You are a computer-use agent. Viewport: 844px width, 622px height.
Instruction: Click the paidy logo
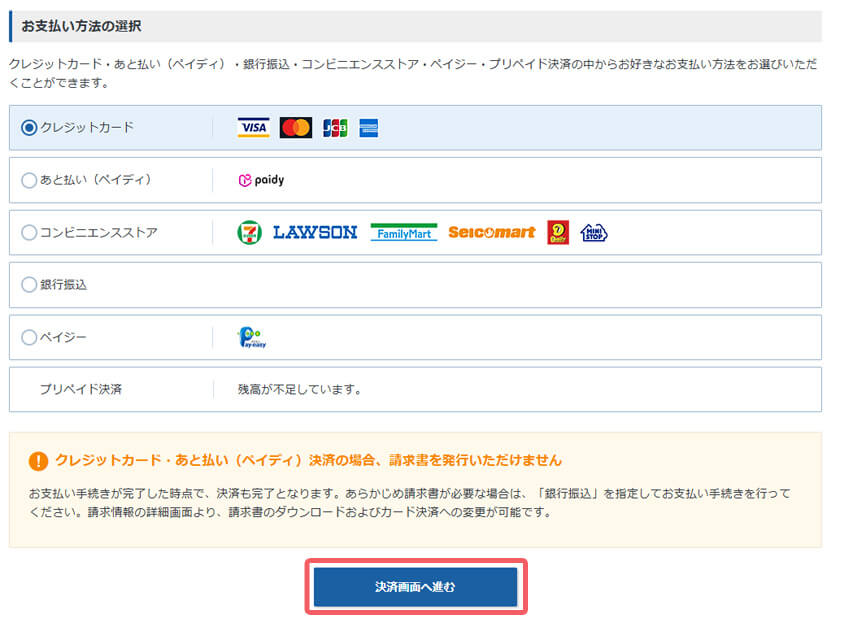point(262,180)
